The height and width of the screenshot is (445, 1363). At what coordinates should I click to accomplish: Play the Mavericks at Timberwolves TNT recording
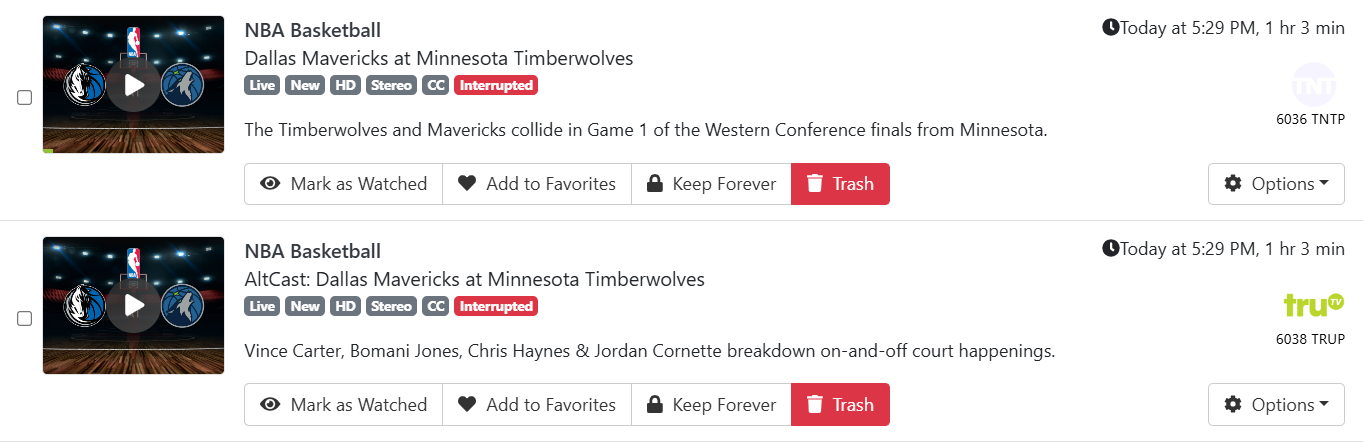[x=133, y=85]
